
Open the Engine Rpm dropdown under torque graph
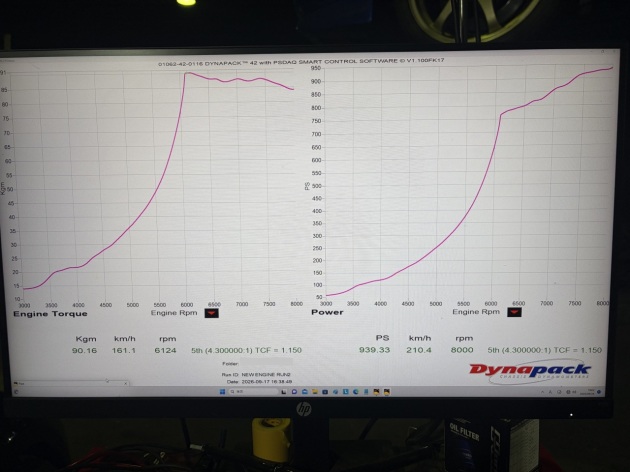(212, 313)
